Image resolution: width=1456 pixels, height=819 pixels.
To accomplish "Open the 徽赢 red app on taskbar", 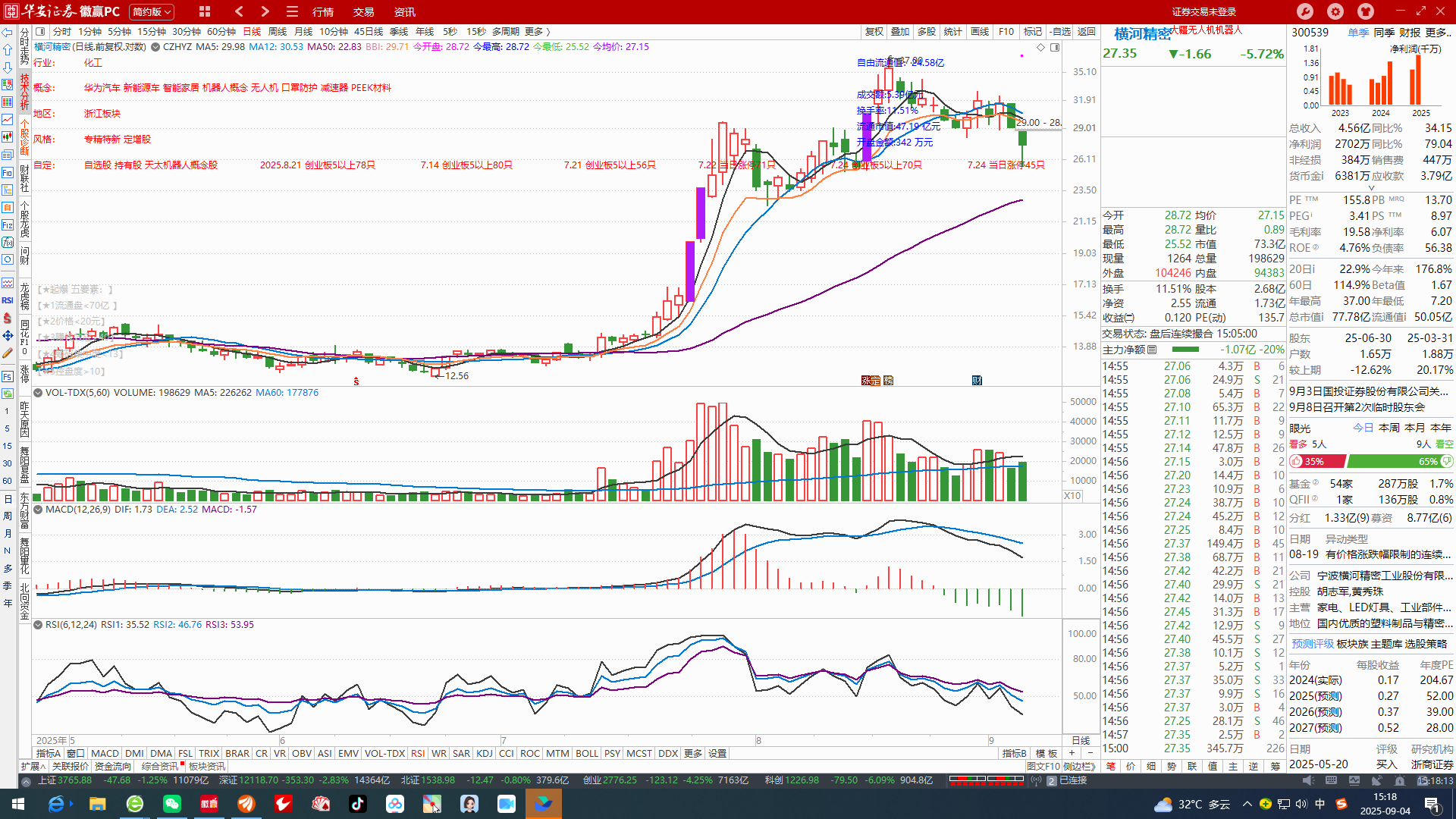I will [209, 804].
